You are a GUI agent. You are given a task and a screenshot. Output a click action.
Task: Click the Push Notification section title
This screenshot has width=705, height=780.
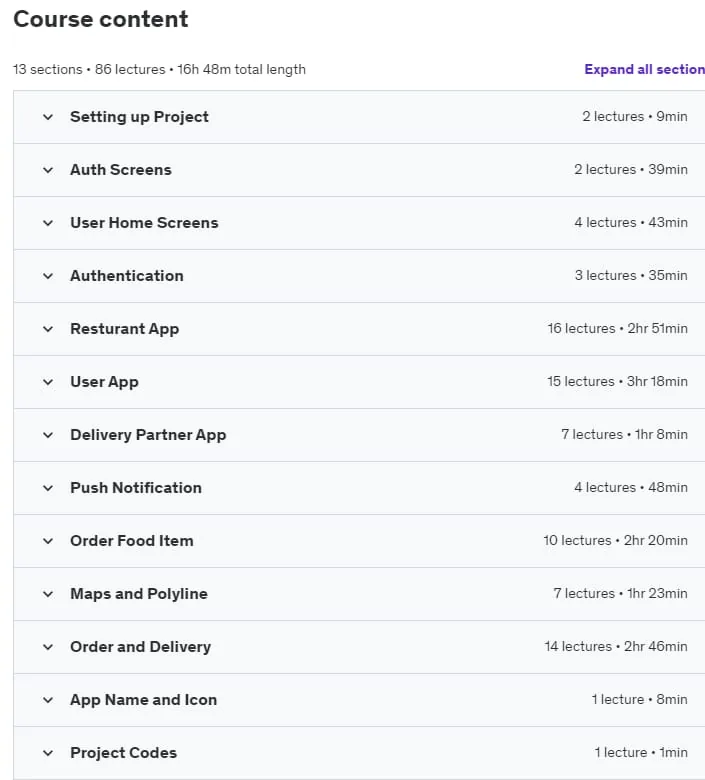136,488
